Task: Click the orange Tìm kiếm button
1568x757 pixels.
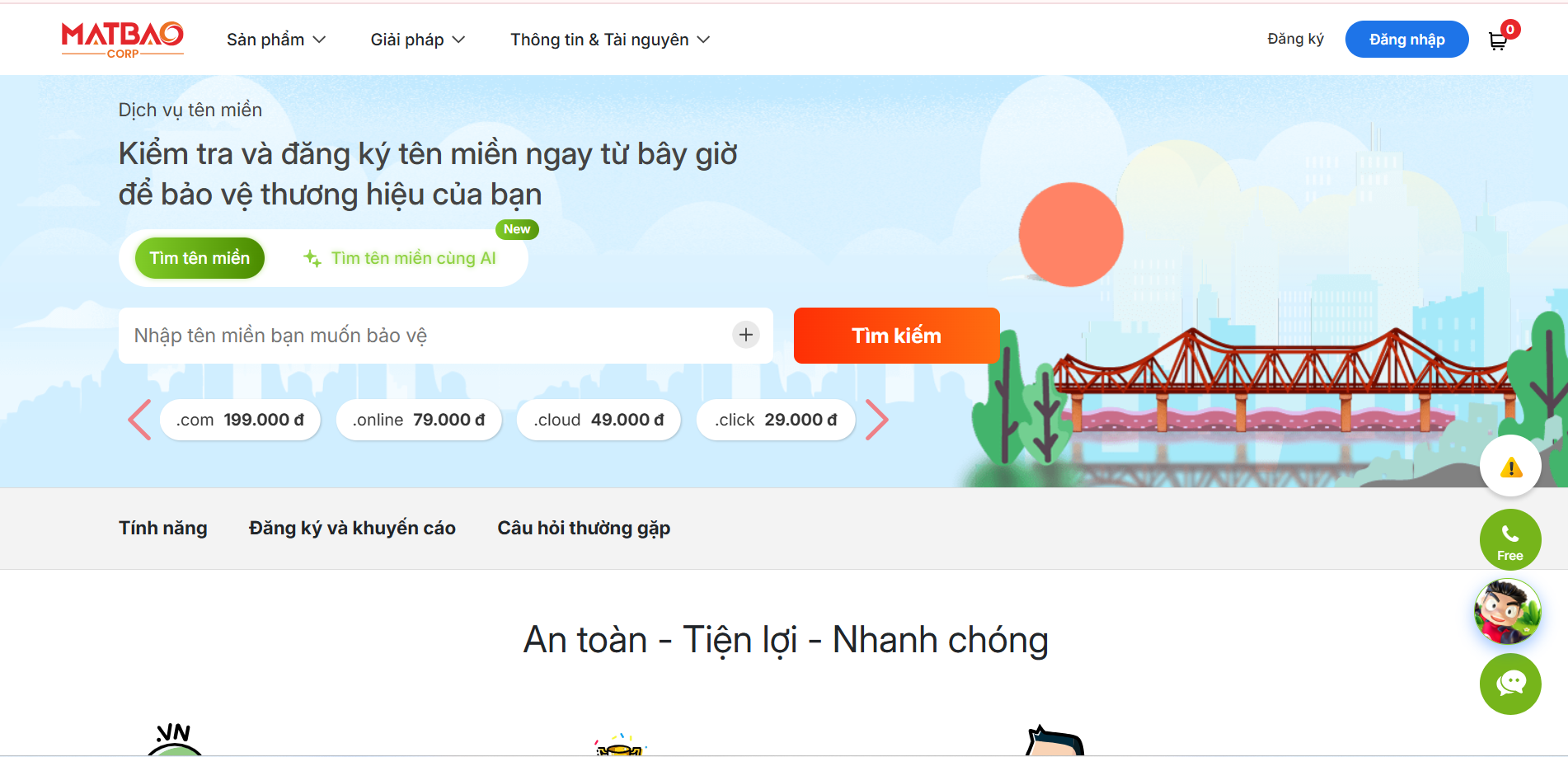Action: 896,336
